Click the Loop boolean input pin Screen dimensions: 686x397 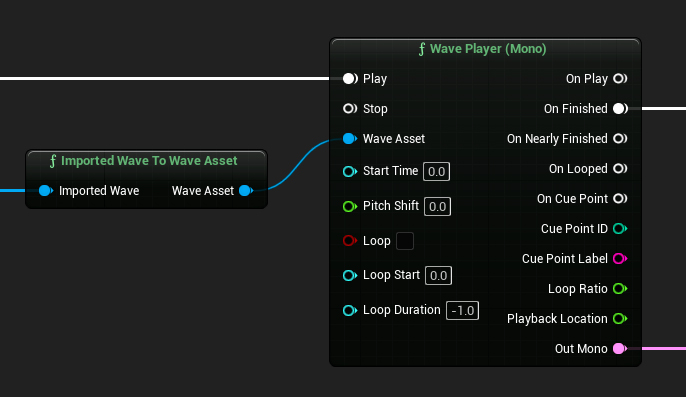pyautogui.click(x=350, y=241)
